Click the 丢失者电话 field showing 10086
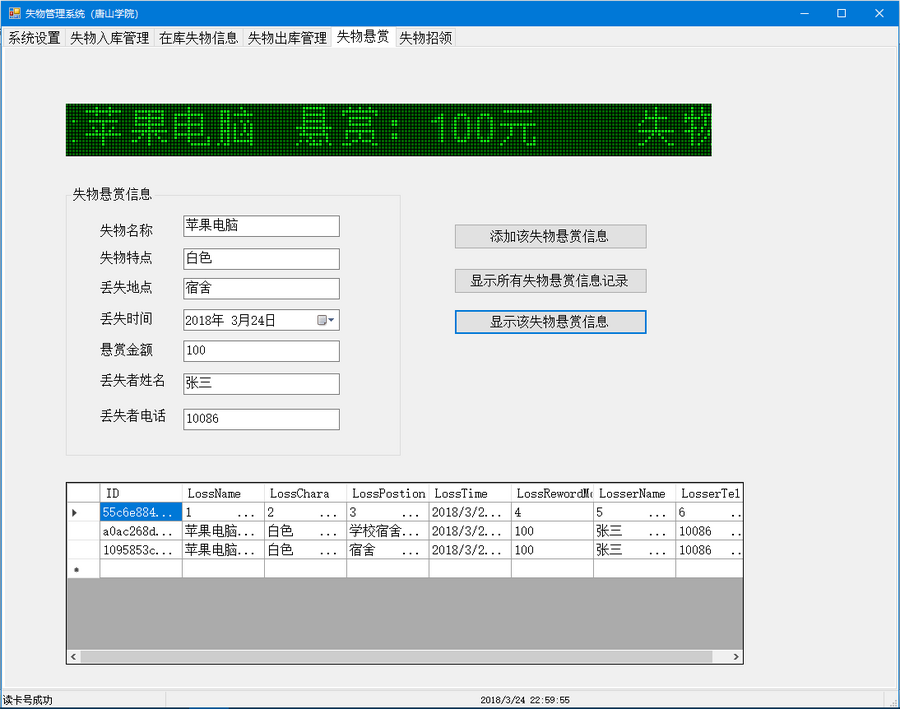 tap(260, 418)
